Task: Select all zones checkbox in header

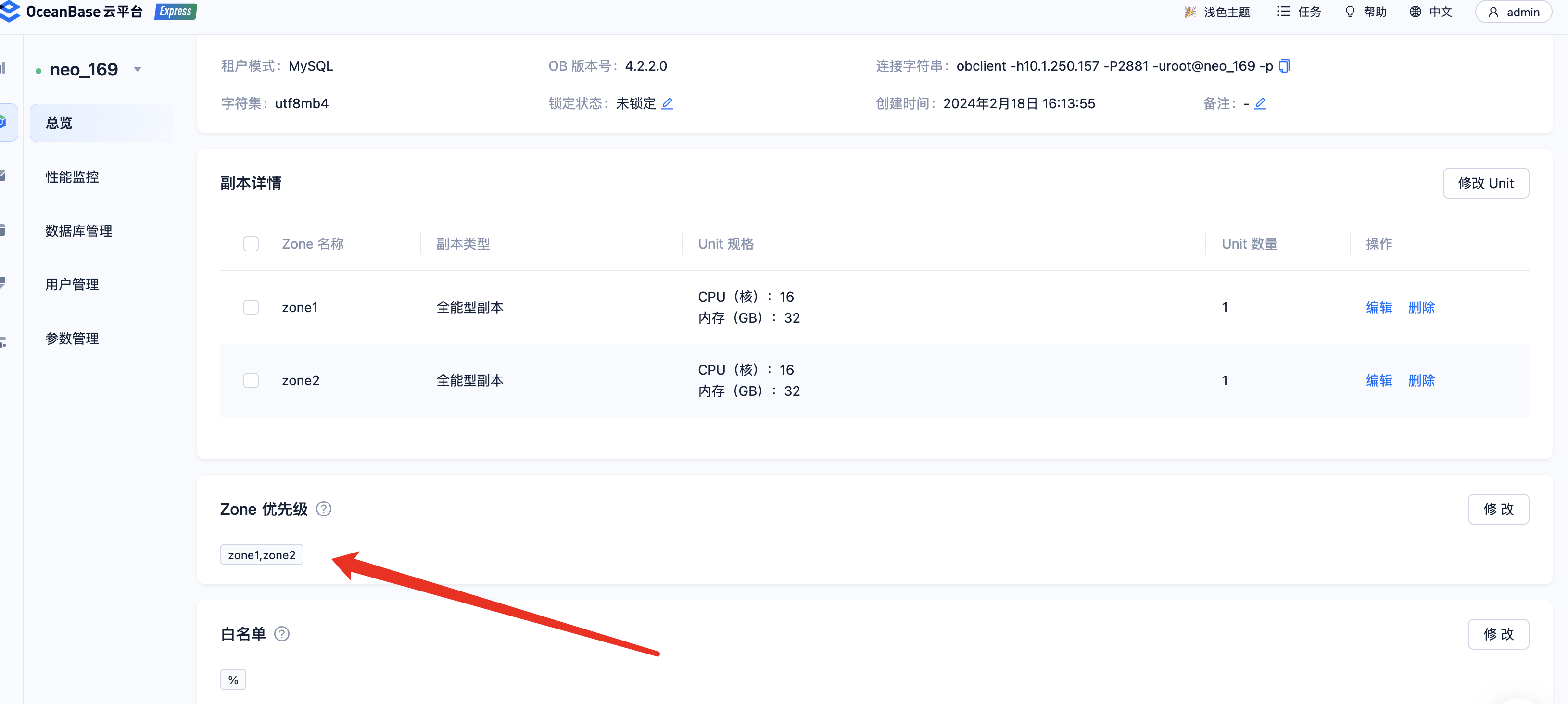Action: click(x=251, y=244)
